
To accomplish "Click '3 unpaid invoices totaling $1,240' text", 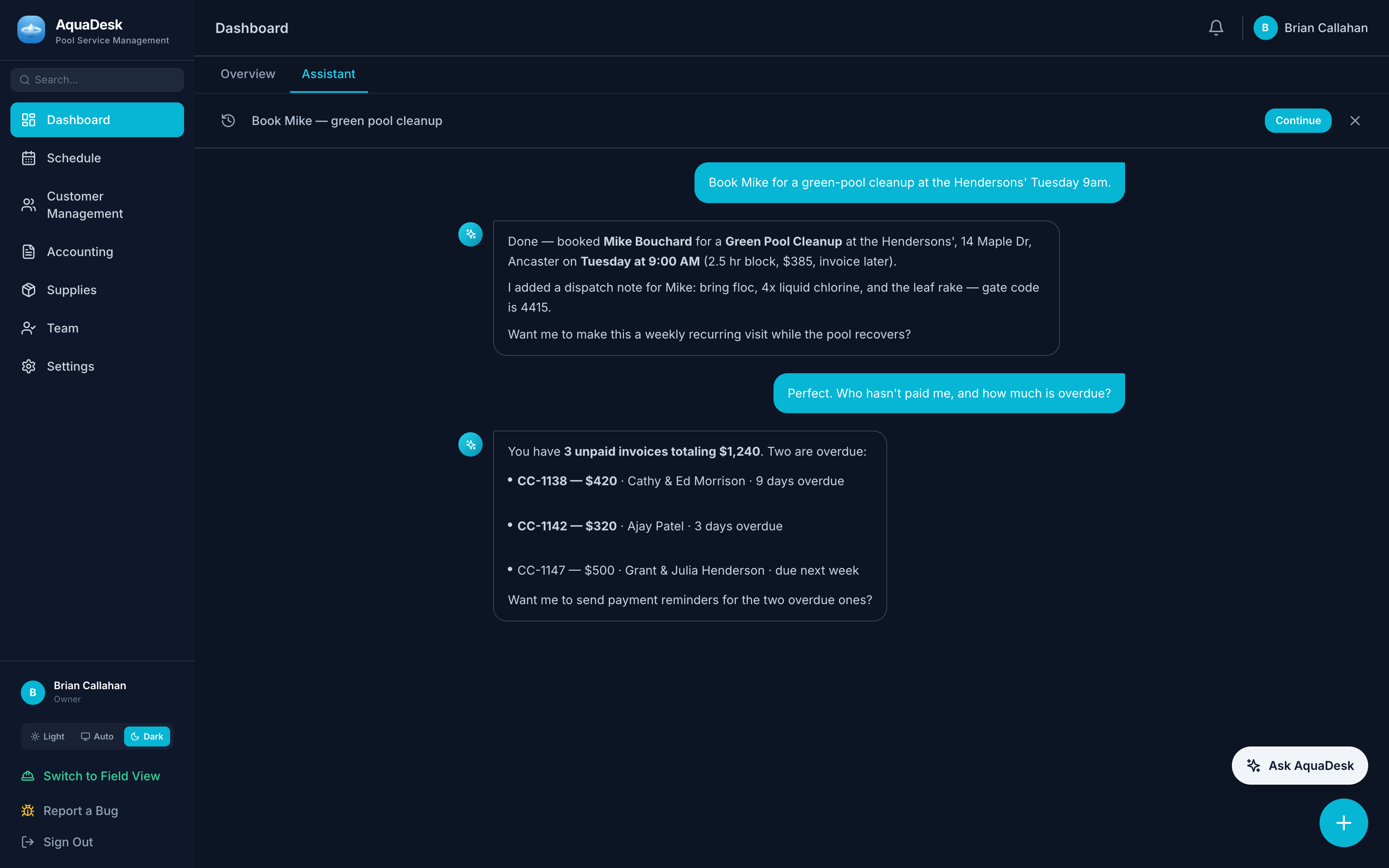I will point(662,451).
